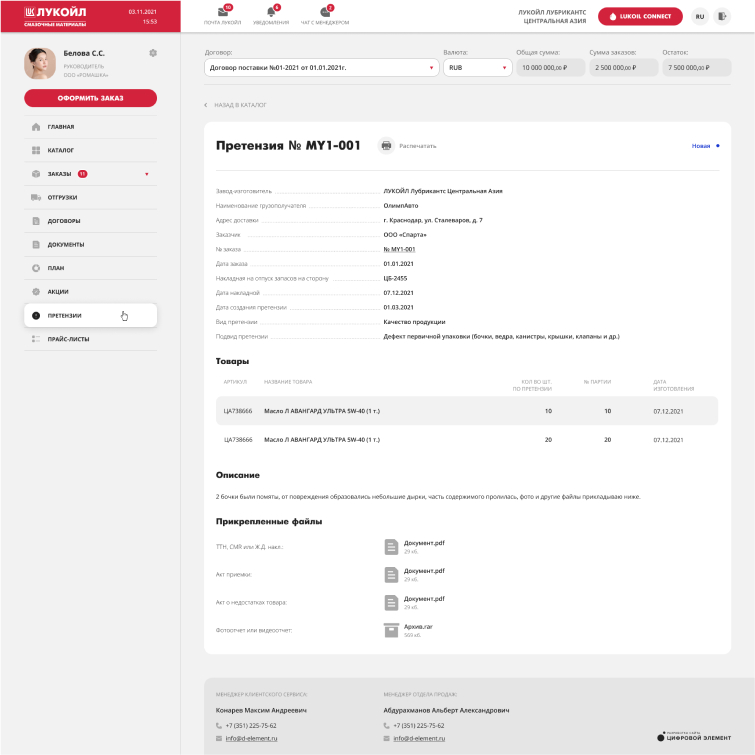Open Прайс-листы sidebar item
Screen dimensions: 755x755
pyautogui.click(x=68, y=339)
